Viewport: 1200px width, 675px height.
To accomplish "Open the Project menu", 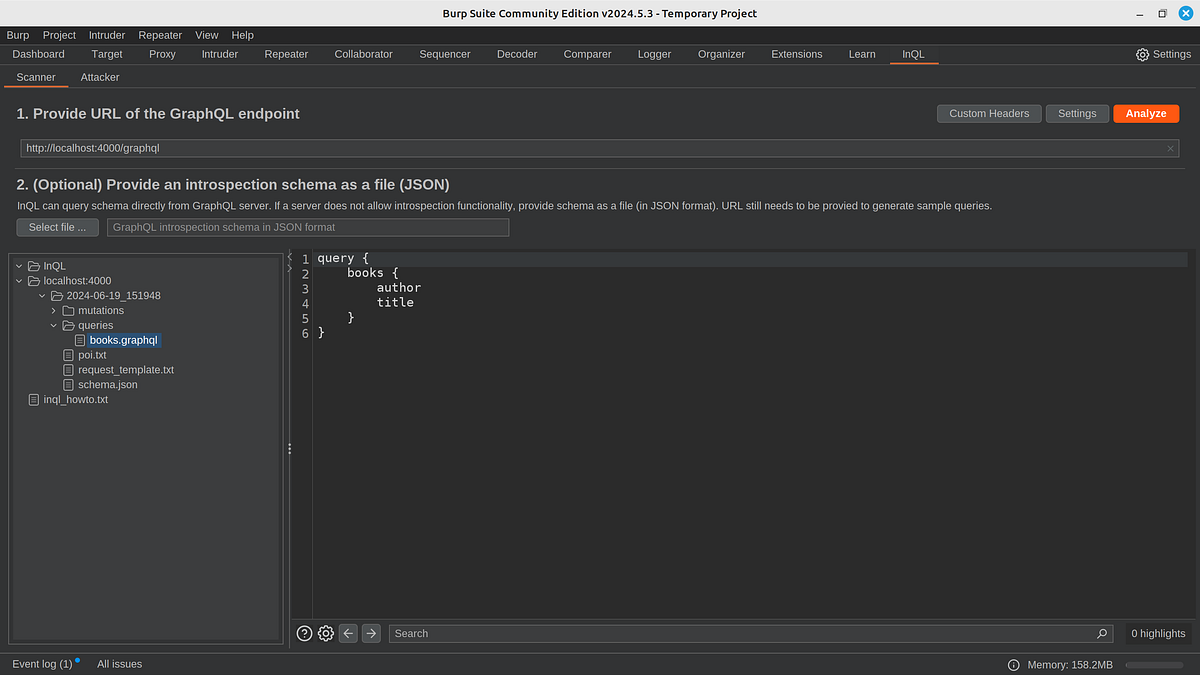I will tap(59, 35).
